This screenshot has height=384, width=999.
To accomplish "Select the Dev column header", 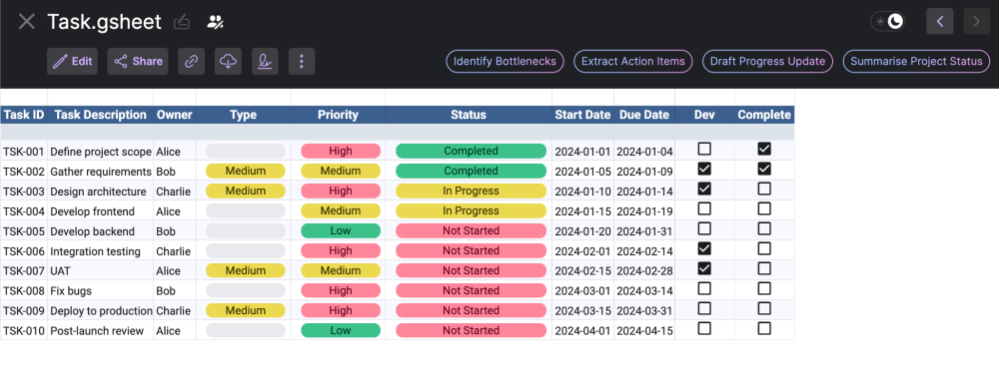I will [x=705, y=115].
